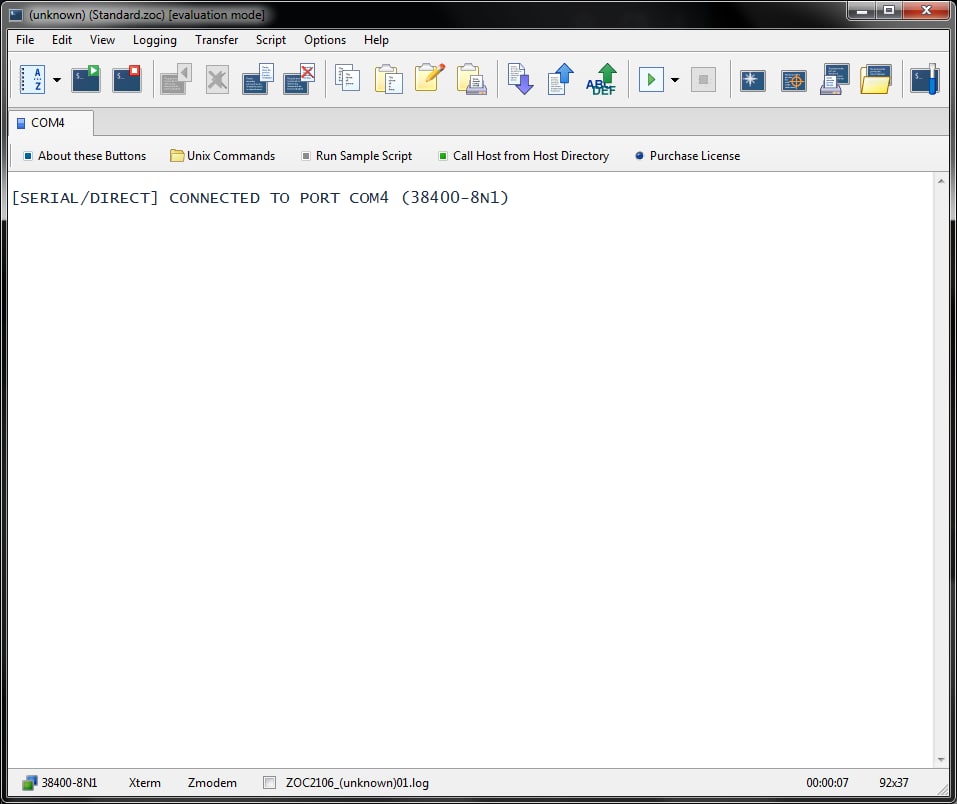957x804 pixels.
Task: Maximize the ZOC window
Action: (x=889, y=10)
